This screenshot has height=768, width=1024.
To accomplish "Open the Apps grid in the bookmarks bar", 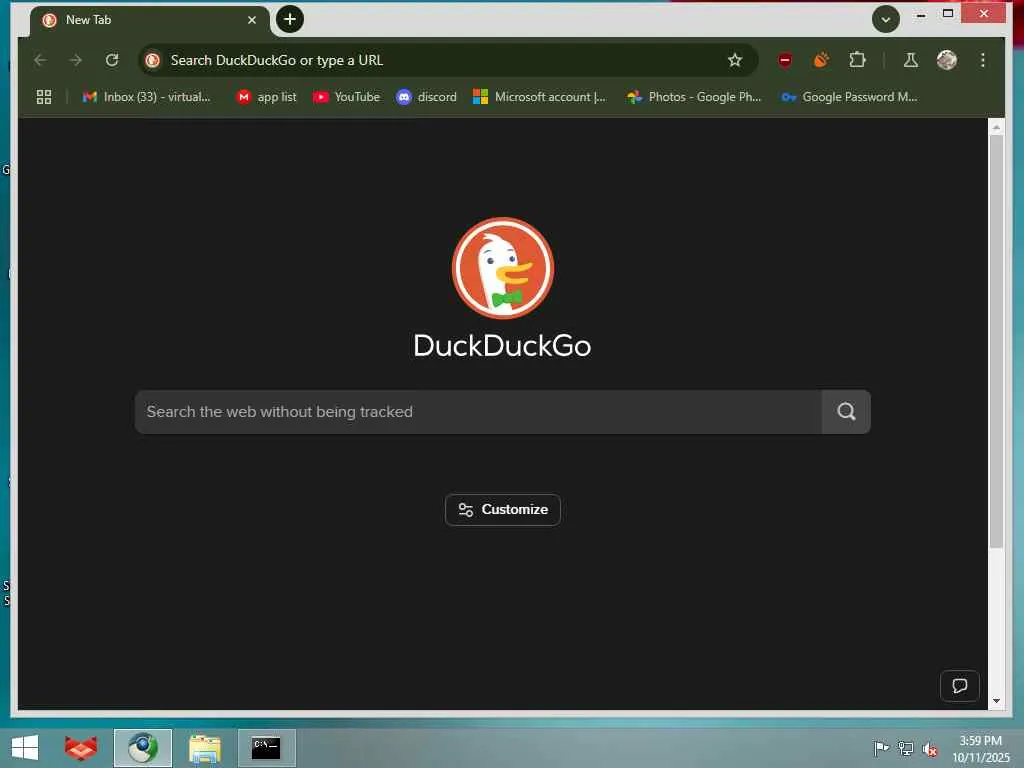I will (44, 97).
